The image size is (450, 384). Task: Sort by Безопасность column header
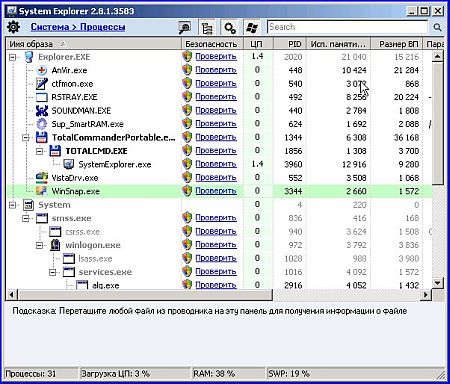[212, 44]
